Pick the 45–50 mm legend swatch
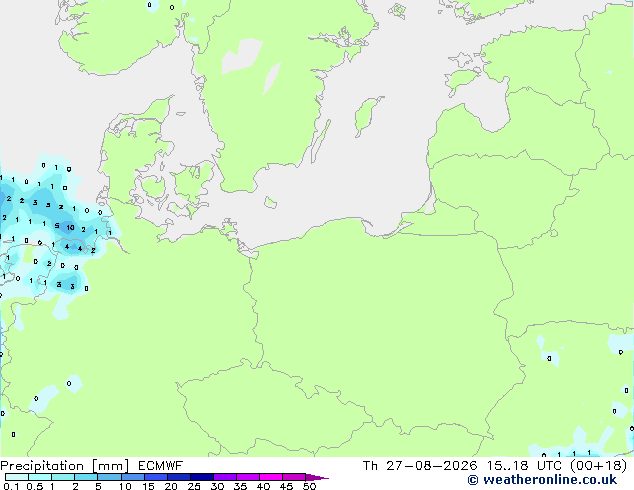The height and width of the screenshot is (490, 634). click(294, 477)
